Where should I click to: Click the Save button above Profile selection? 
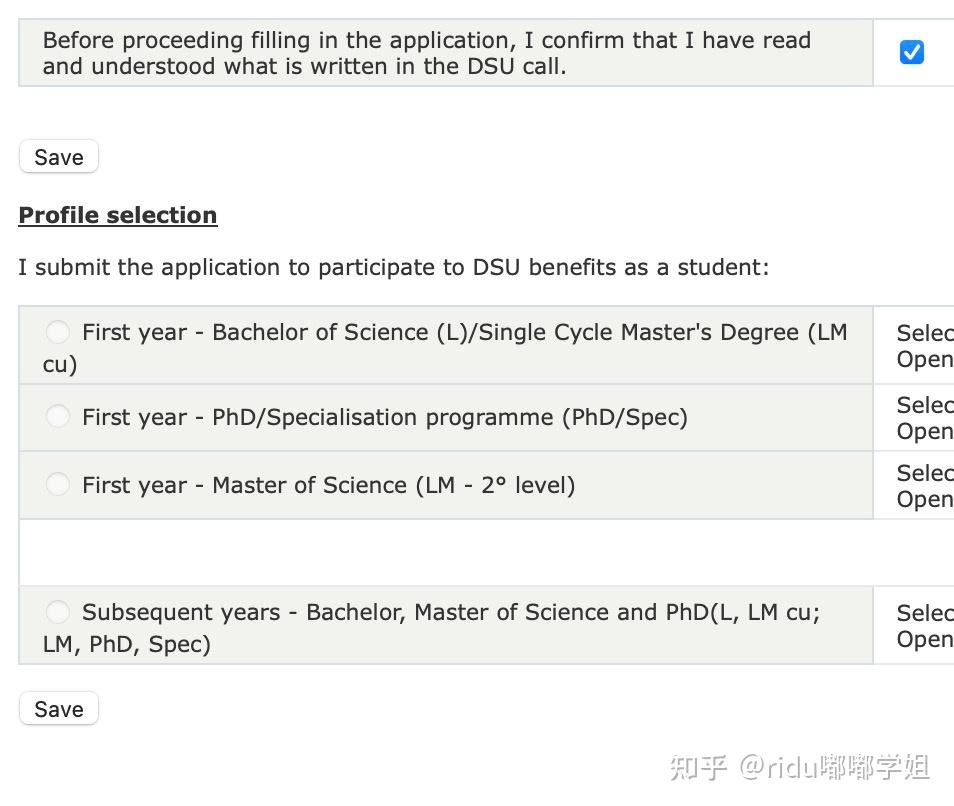[x=59, y=157]
